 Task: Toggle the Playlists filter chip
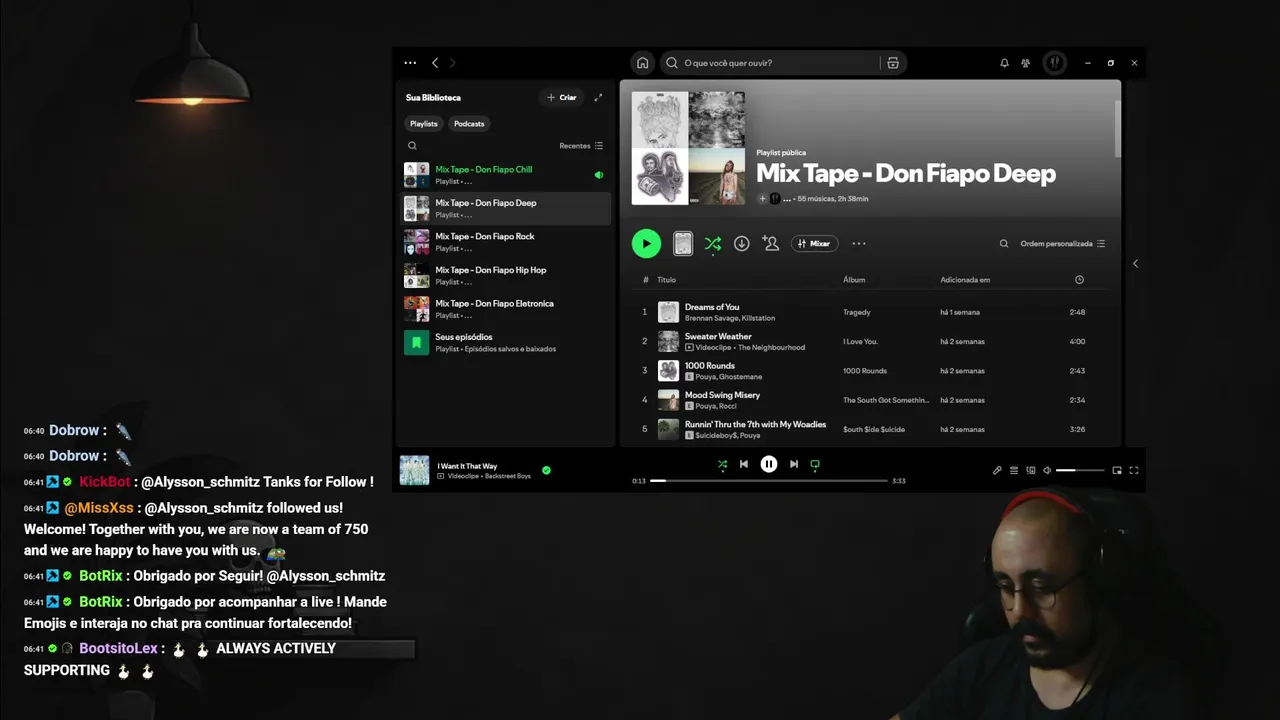click(x=424, y=124)
